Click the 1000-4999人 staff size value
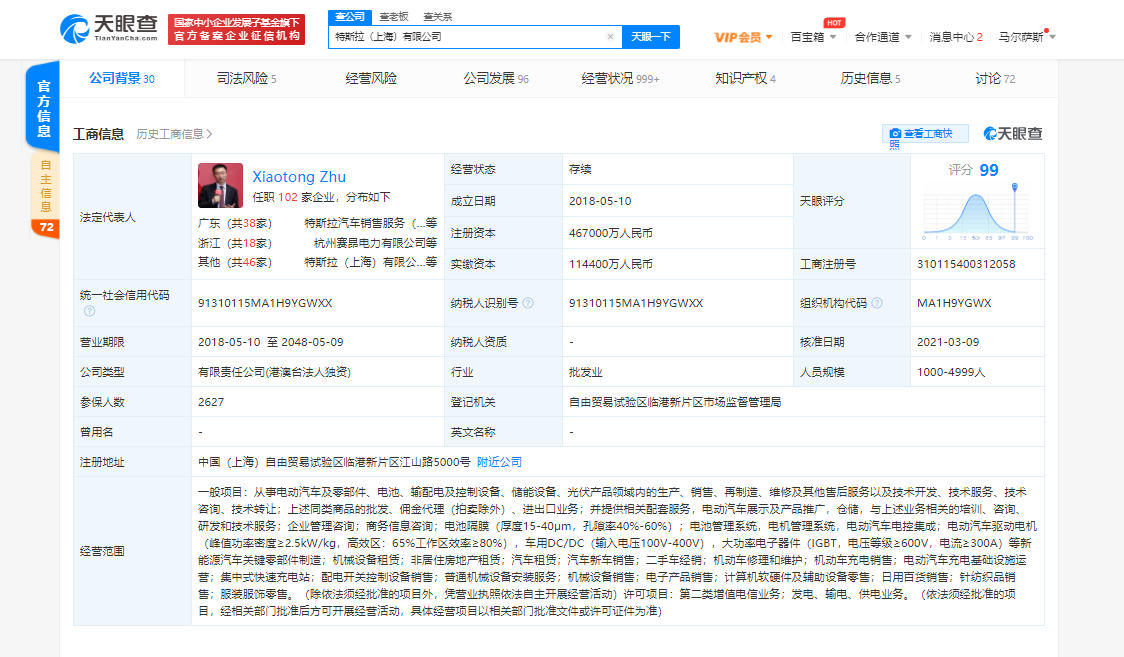 [x=951, y=372]
